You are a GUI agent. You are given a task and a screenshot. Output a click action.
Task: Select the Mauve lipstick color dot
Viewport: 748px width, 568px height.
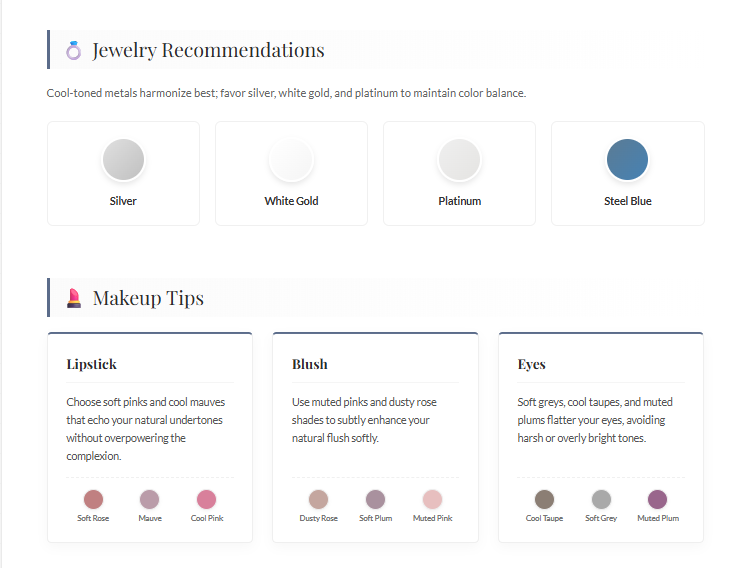click(x=150, y=499)
